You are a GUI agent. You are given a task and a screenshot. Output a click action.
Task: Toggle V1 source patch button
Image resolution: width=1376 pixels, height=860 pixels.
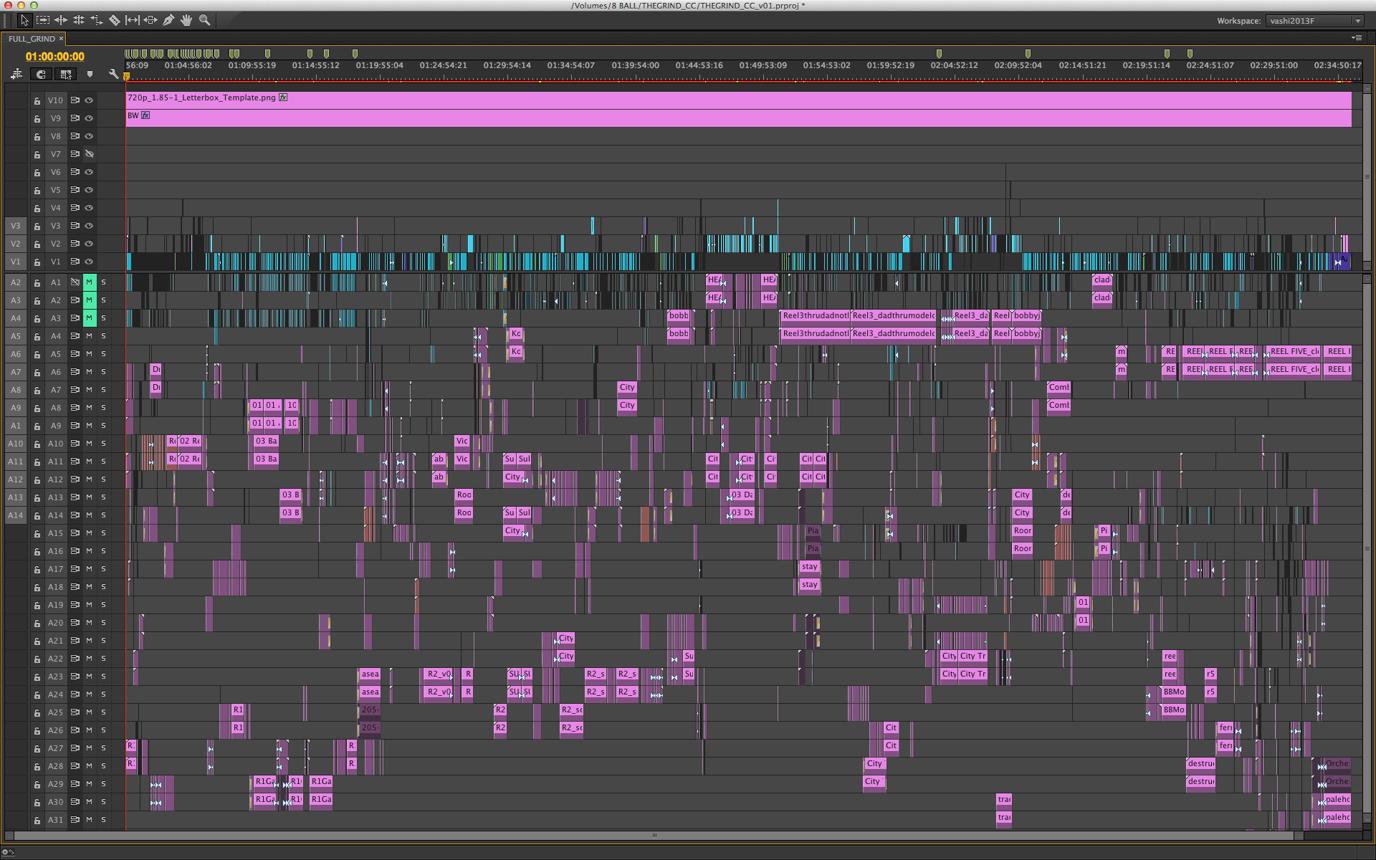tap(15, 262)
